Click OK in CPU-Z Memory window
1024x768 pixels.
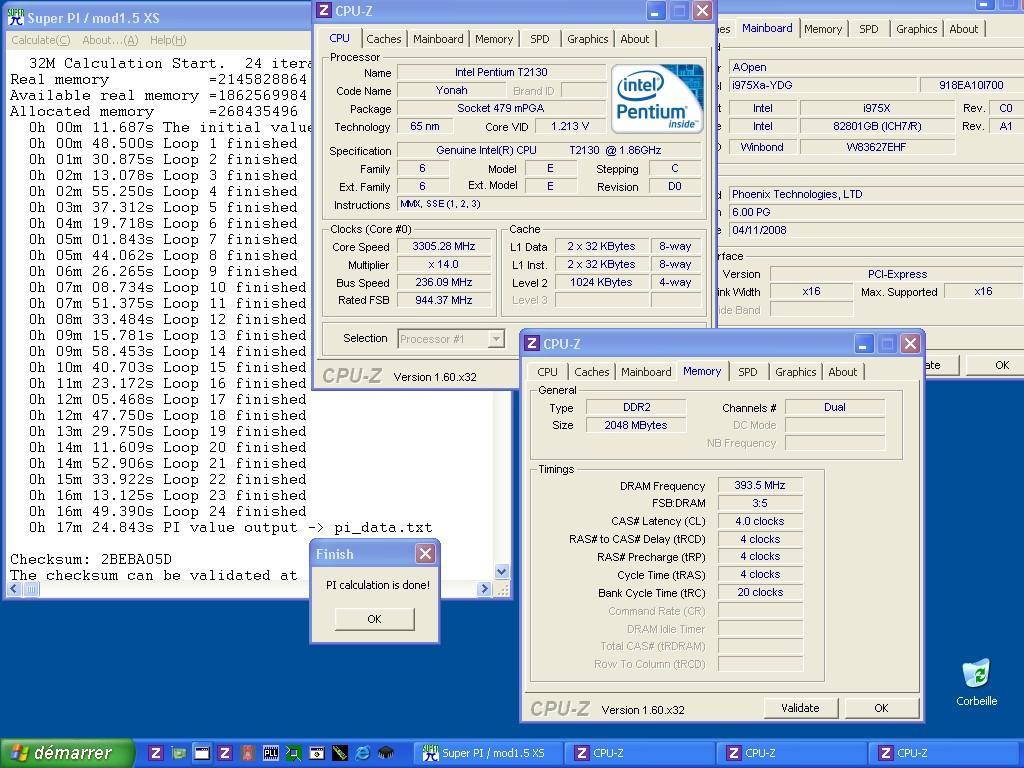pyautogui.click(x=881, y=708)
